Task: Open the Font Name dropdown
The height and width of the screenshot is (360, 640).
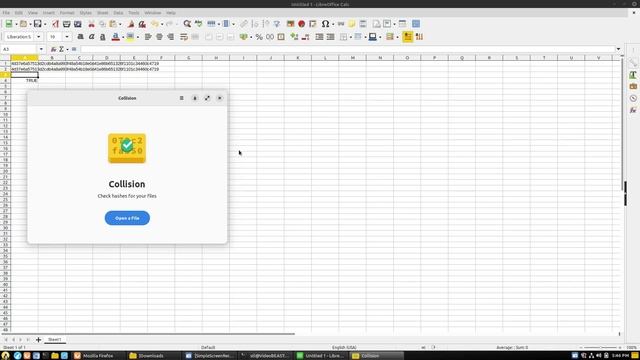Action: click(39, 37)
